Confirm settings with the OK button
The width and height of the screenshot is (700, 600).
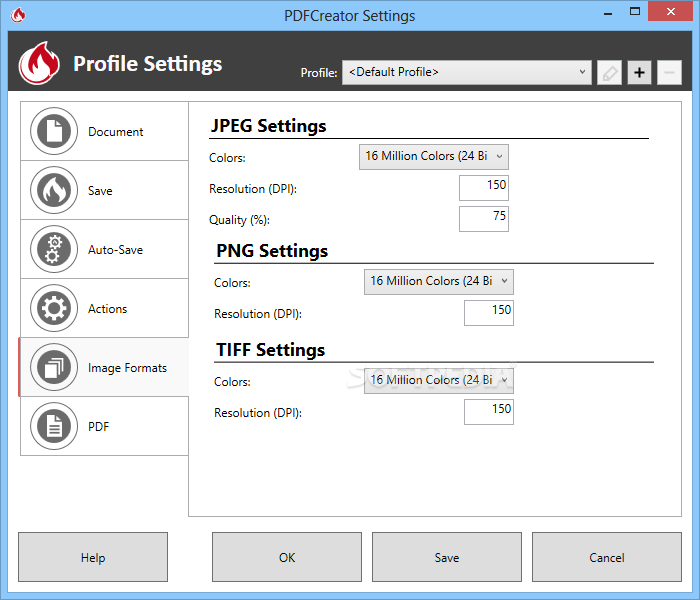pyautogui.click(x=287, y=557)
